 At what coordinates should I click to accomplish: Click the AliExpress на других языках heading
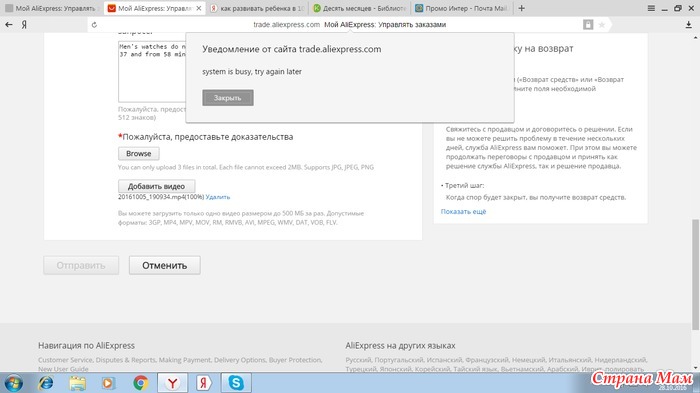tap(400, 346)
